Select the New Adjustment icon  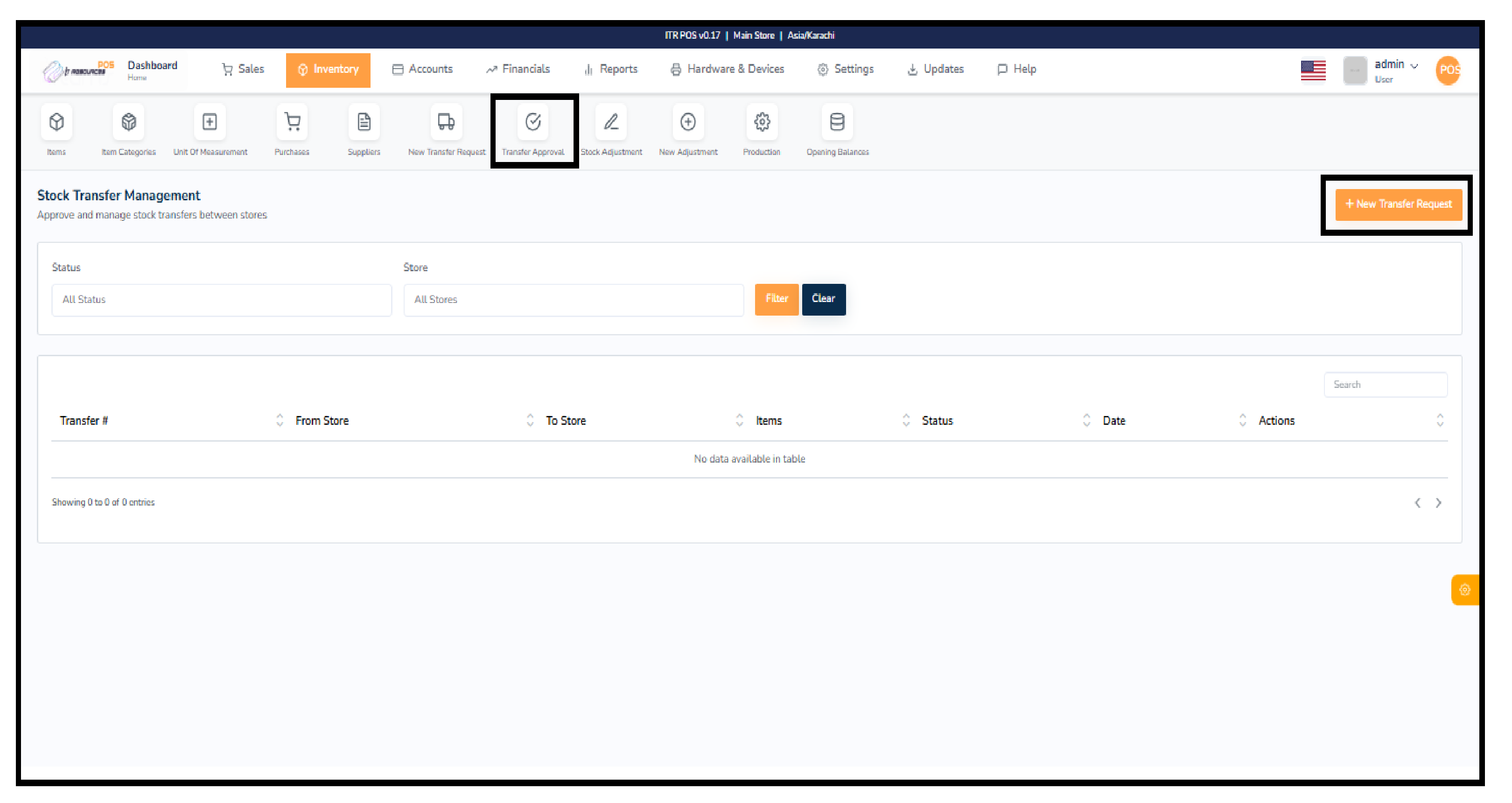tap(687, 126)
